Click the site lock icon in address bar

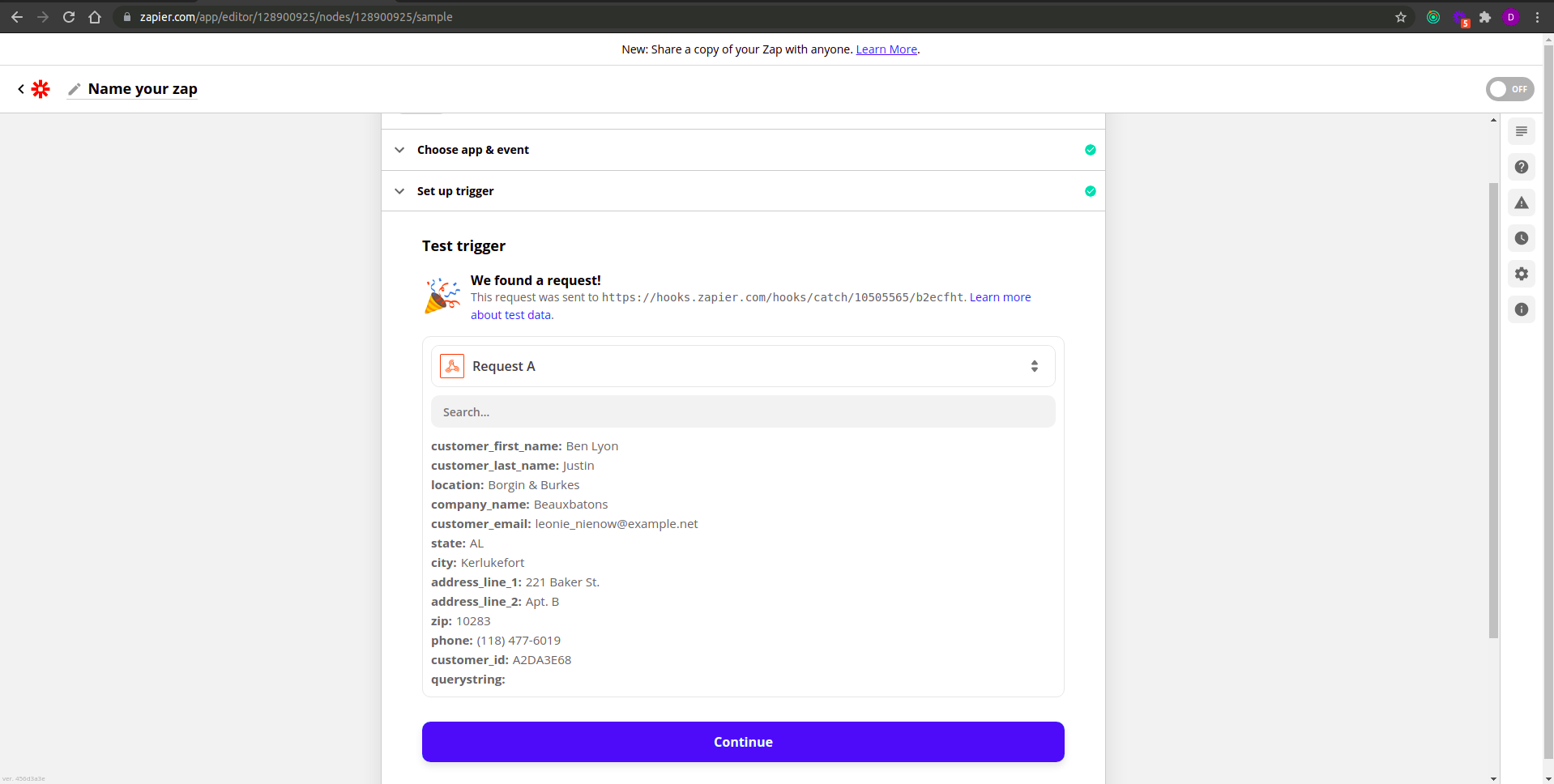point(127,17)
